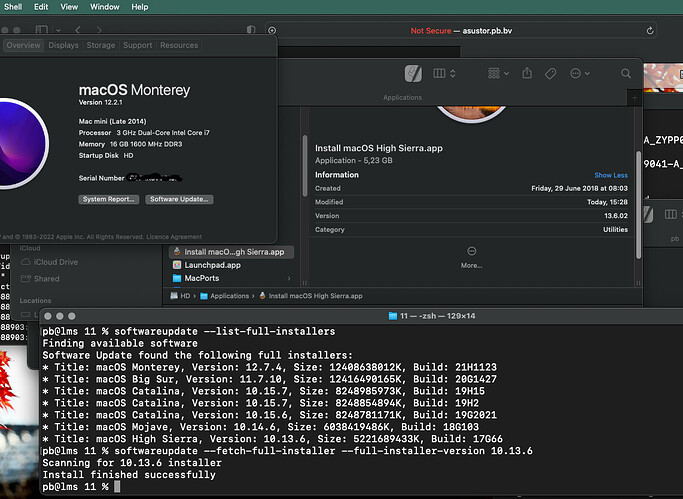Screen dimensions: 683x499
Task: Click the Finder app icon in toolbar
Action: tap(413, 73)
